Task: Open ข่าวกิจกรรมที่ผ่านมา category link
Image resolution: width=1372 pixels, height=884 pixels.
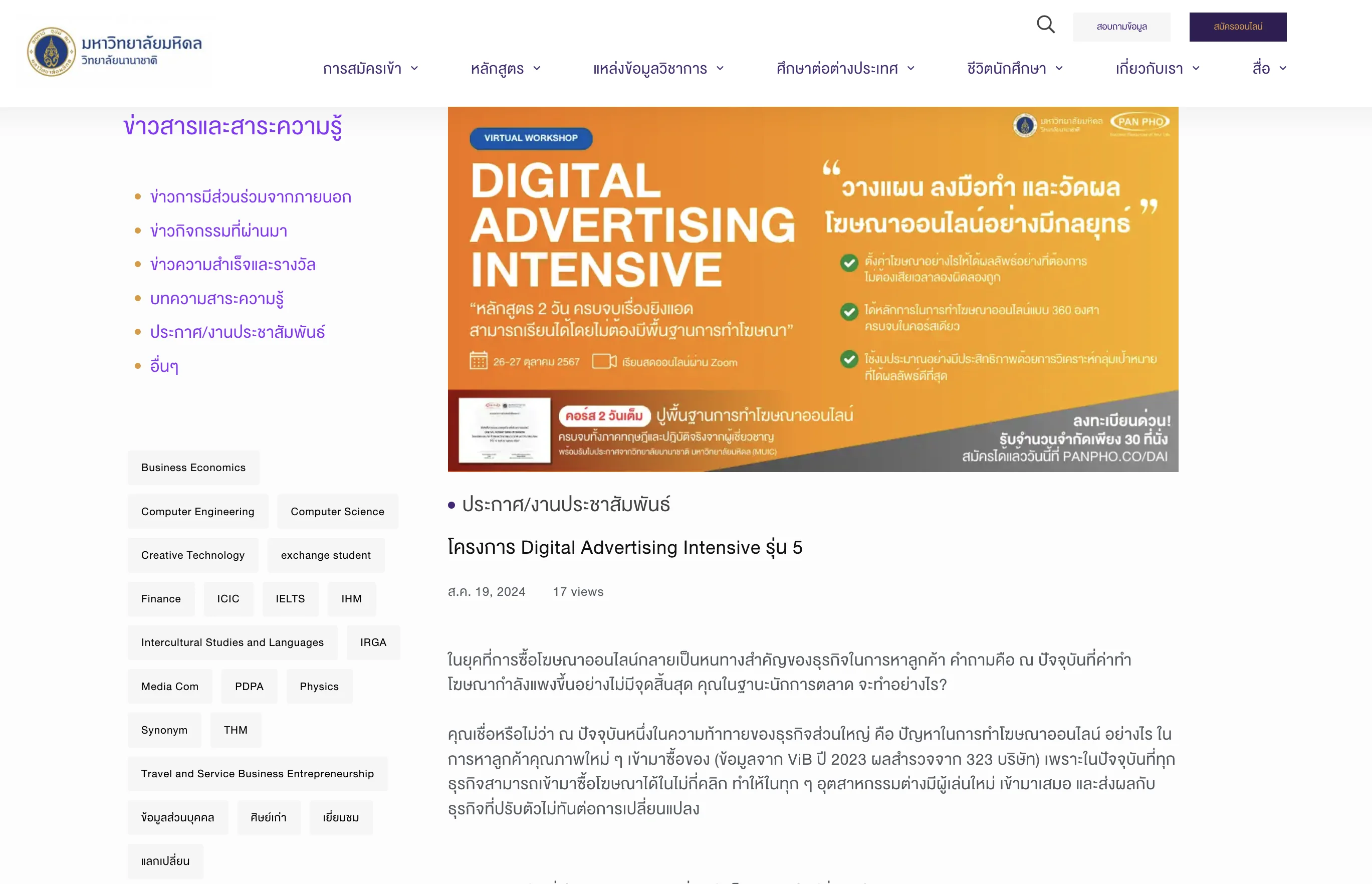Action: 218,231
